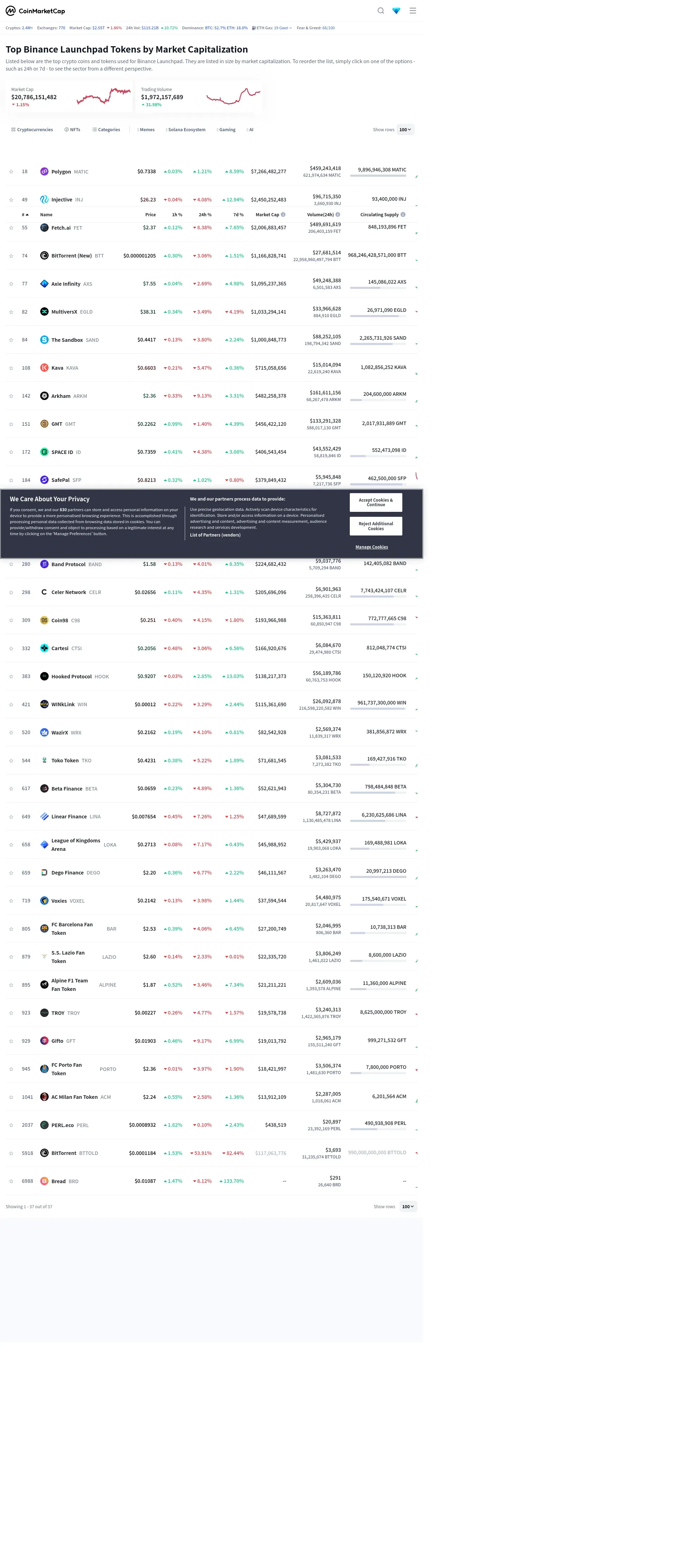Open the hamburger menu icon

tap(413, 11)
